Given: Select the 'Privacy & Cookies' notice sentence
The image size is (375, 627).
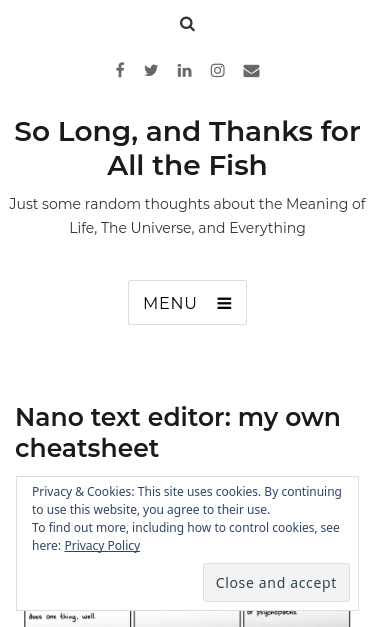Looking at the screenshot, I should (187, 500).
